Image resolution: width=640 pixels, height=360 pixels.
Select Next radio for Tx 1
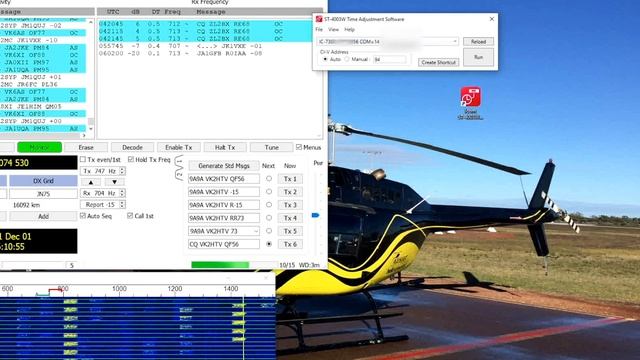[269, 178]
